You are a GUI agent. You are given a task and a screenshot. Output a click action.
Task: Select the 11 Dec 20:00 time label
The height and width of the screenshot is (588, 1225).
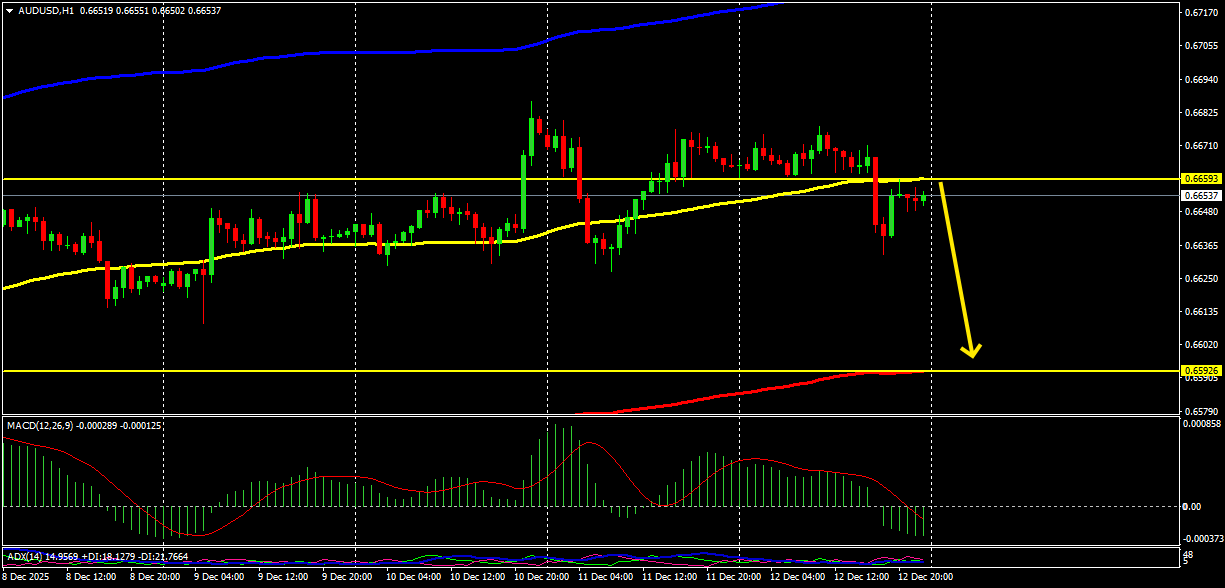pyautogui.click(x=733, y=577)
